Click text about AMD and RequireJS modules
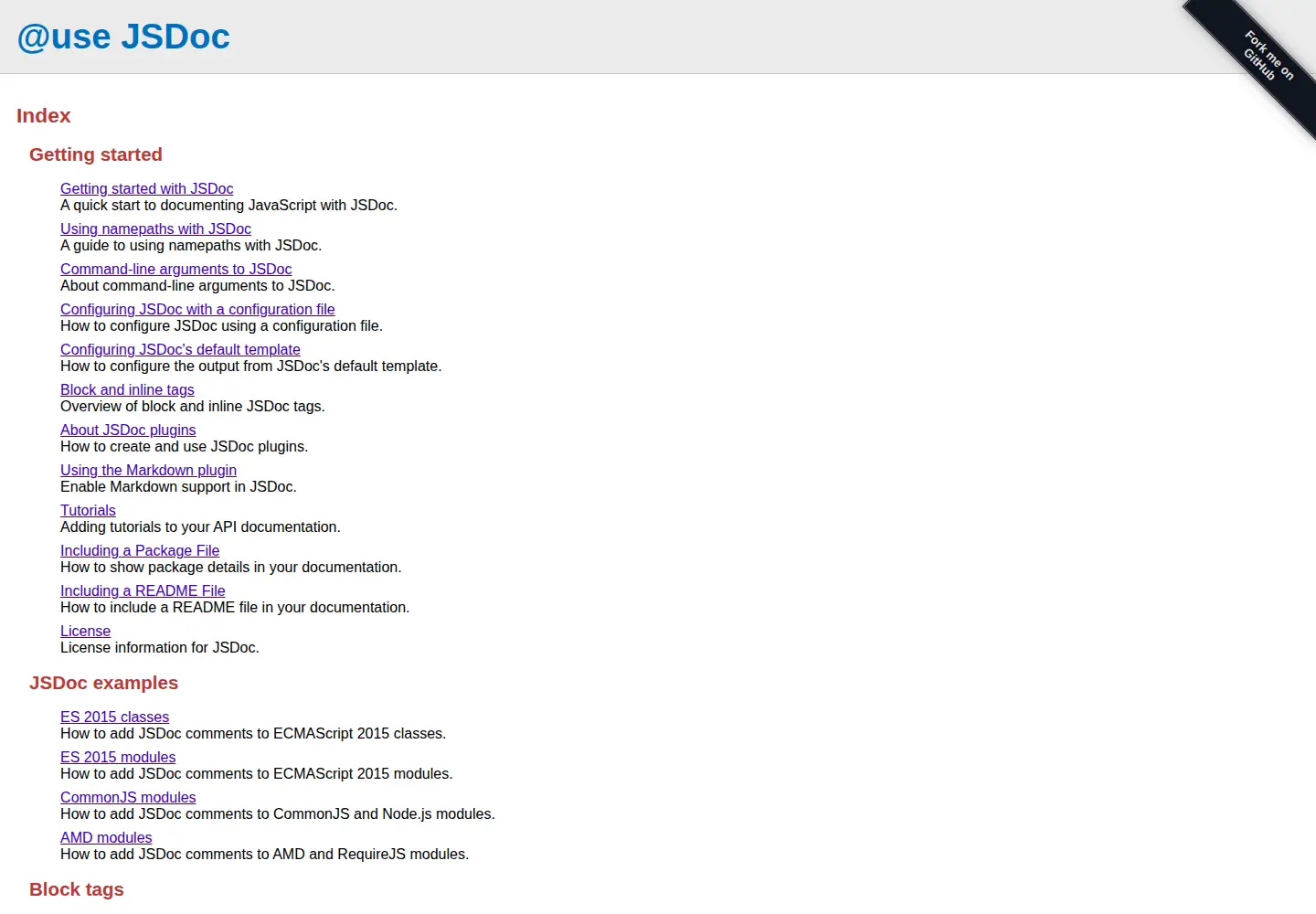Image resolution: width=1316 pixels, height=914 pixels. coord(264,854)
